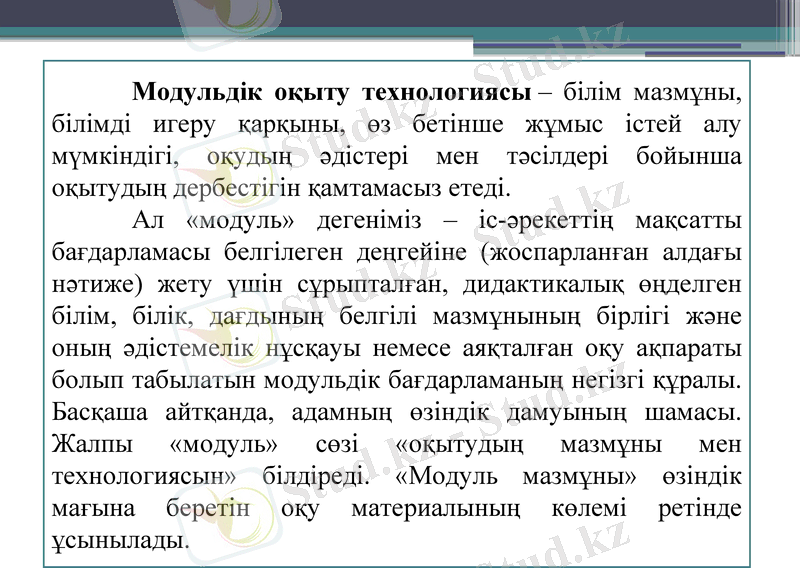Click the quoted phrase "«Модуль мазмұны»"
The height and width of the screenshot is (568, 800).
coord(516,476)
